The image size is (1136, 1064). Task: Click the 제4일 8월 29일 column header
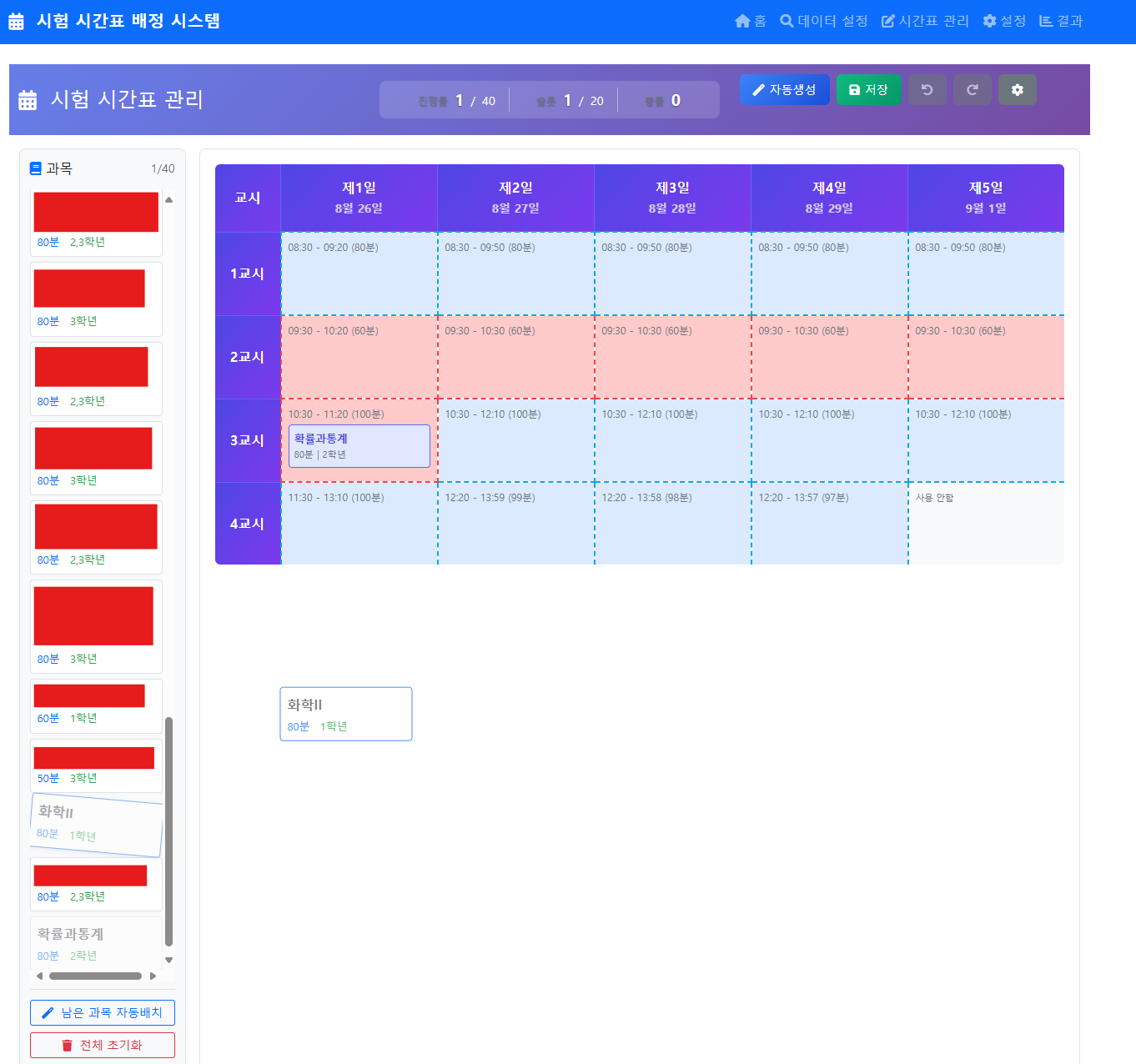(x=829, y=198)
